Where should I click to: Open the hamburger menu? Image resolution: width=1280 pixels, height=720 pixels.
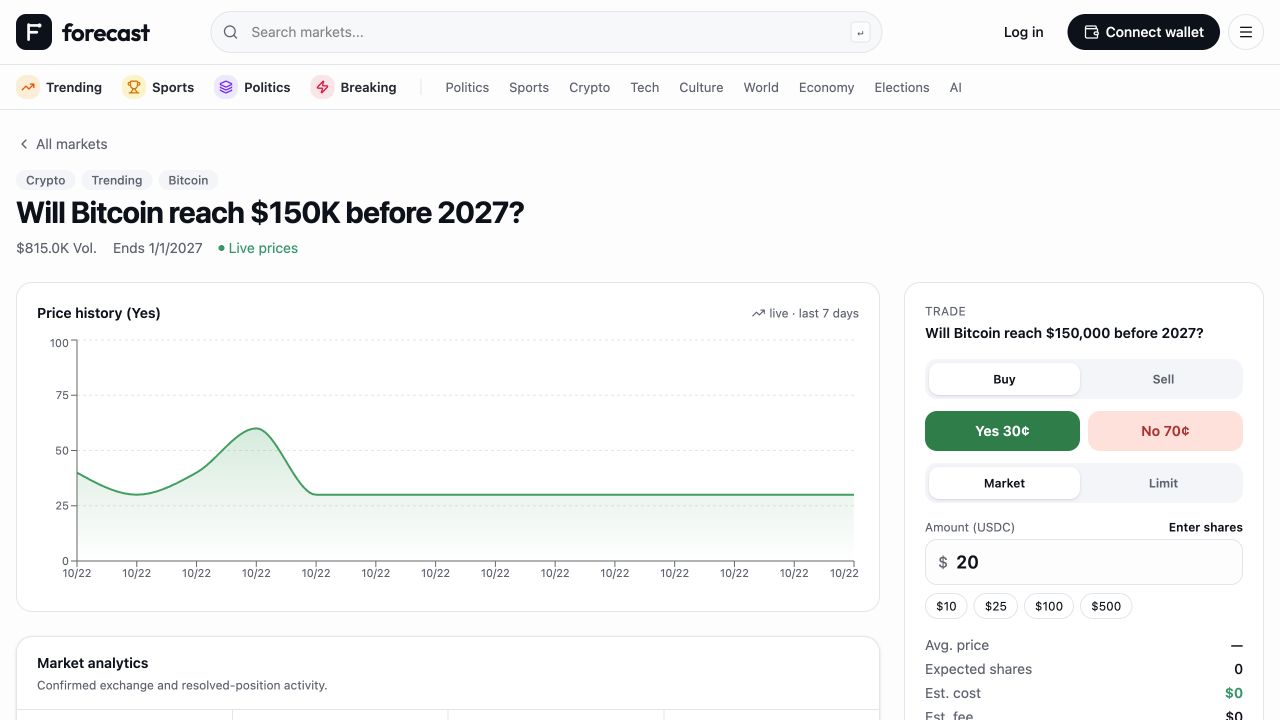pyautogui.click(x=1246, y=32)
